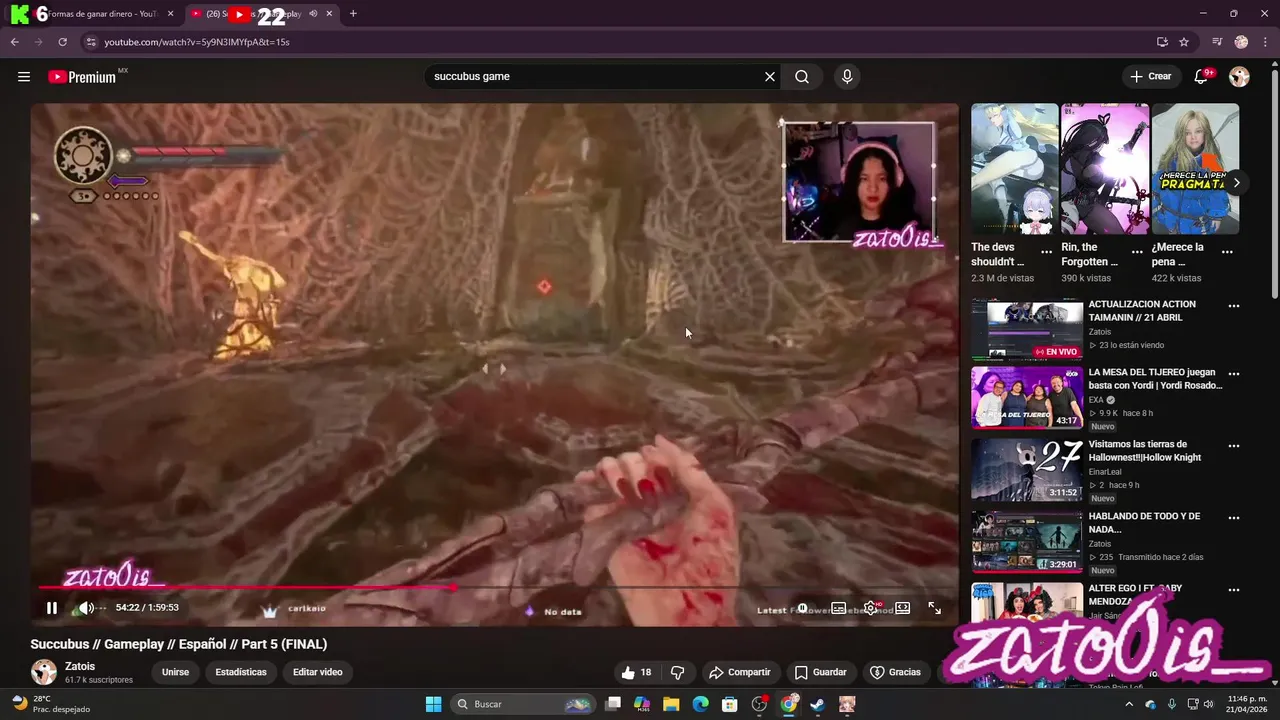Image resolution: width=1280 pixels, height=720 pixels.
Task: Open the notifications bell
Action: pos(1202,76)
